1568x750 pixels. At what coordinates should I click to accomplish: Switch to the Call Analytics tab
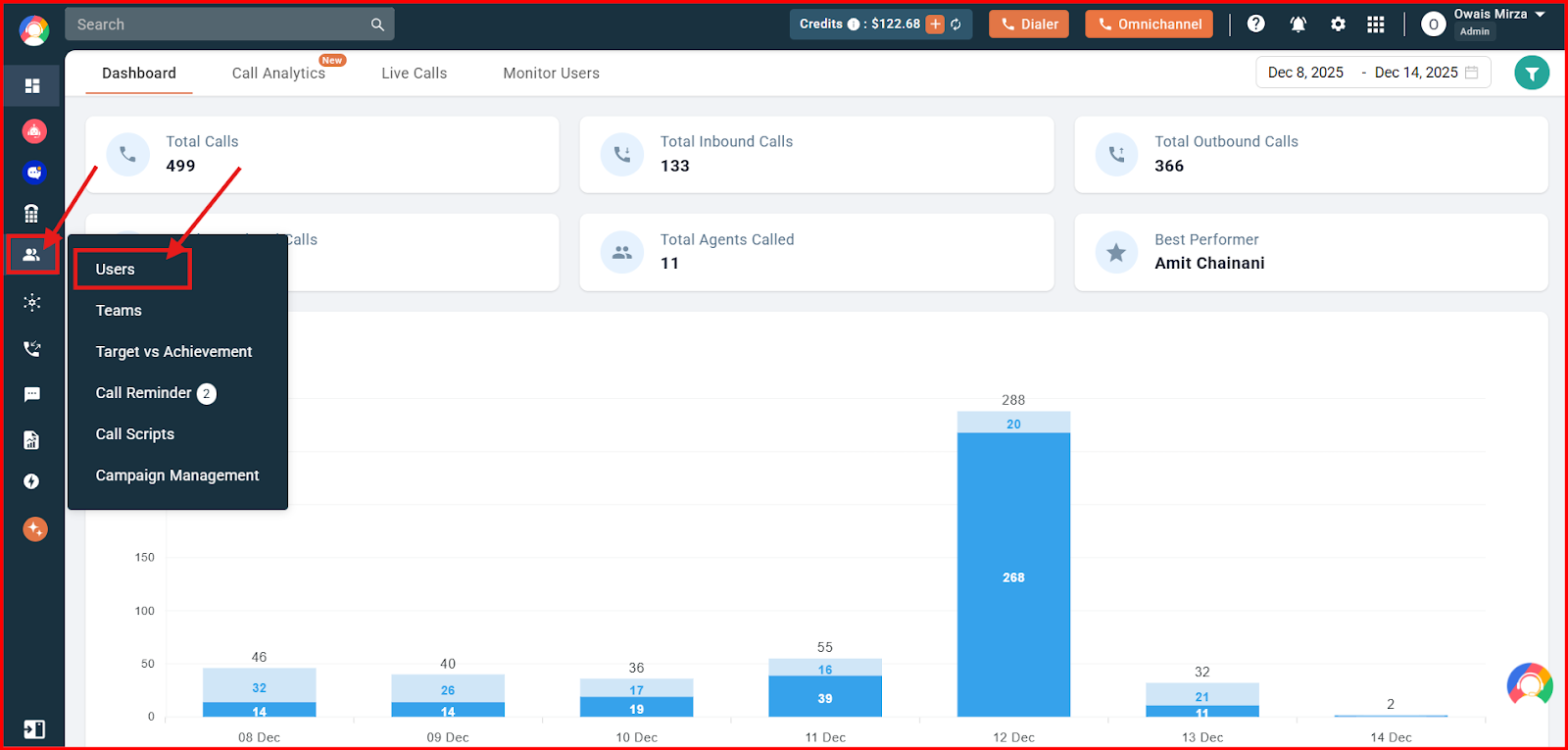point(278,74)
